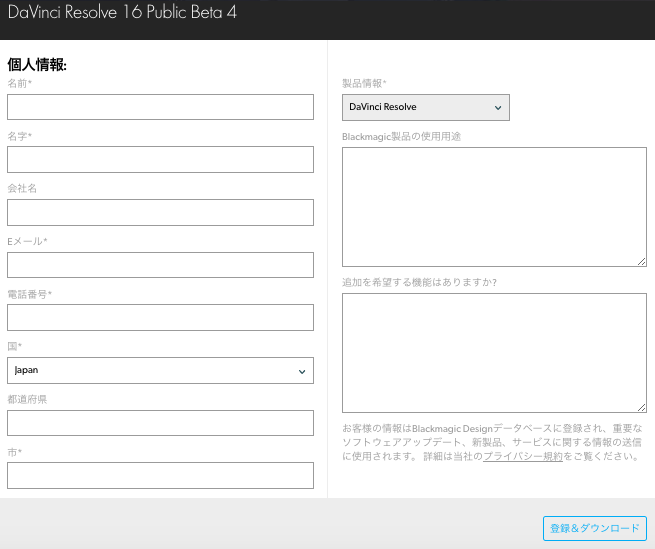The height and width of the screenshot is (549, 655).
Task: Click the resize grip on the 追加を希望する機能 text area
Action: point(641,407)
